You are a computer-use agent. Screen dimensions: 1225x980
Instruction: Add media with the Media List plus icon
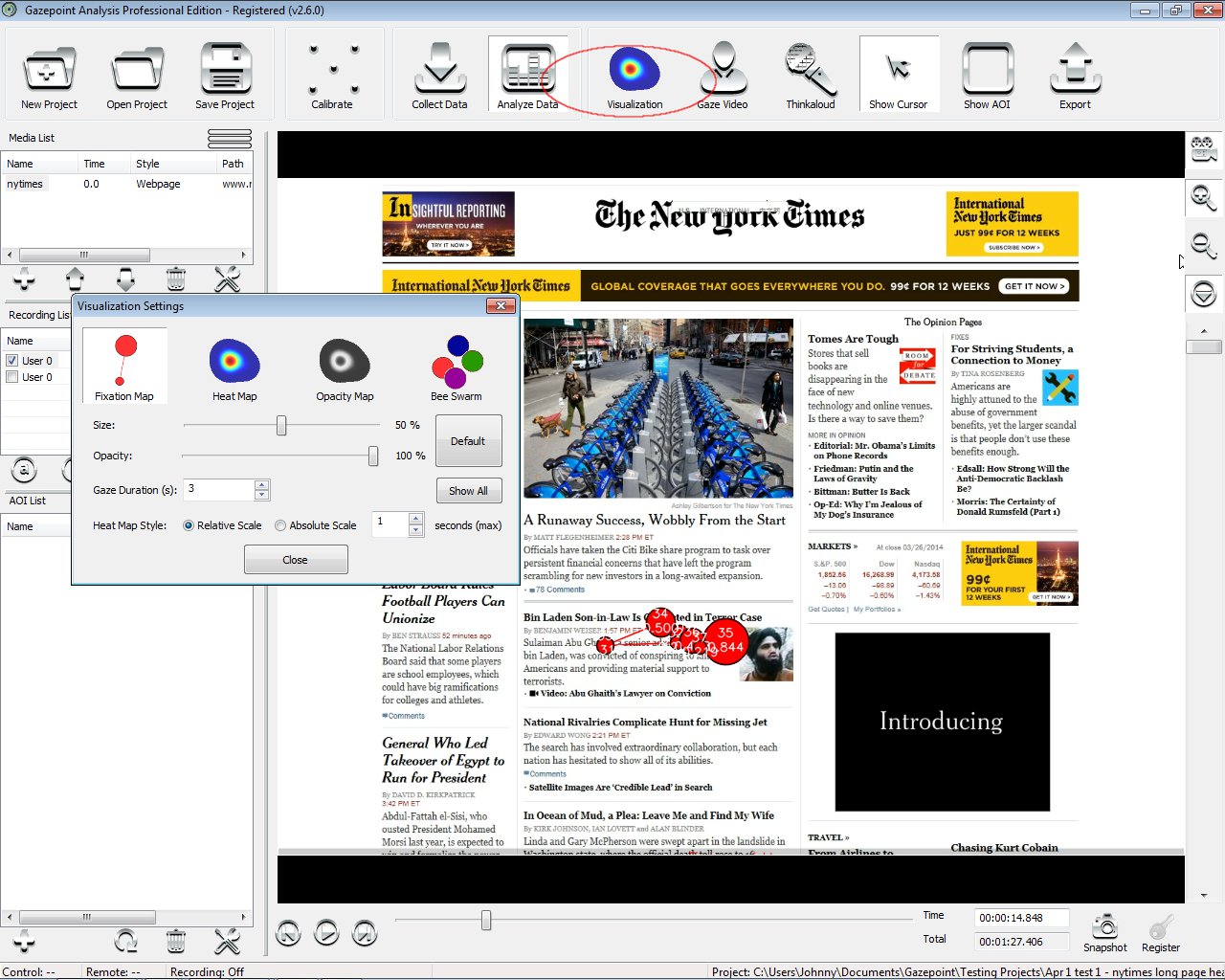24,279
